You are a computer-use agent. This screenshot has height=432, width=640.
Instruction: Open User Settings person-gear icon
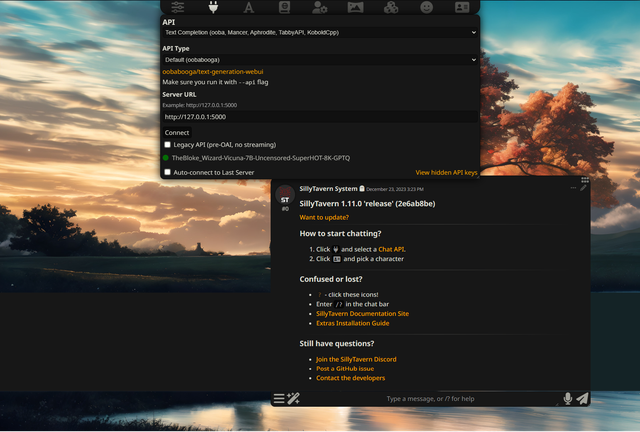[x=320, y=7]
